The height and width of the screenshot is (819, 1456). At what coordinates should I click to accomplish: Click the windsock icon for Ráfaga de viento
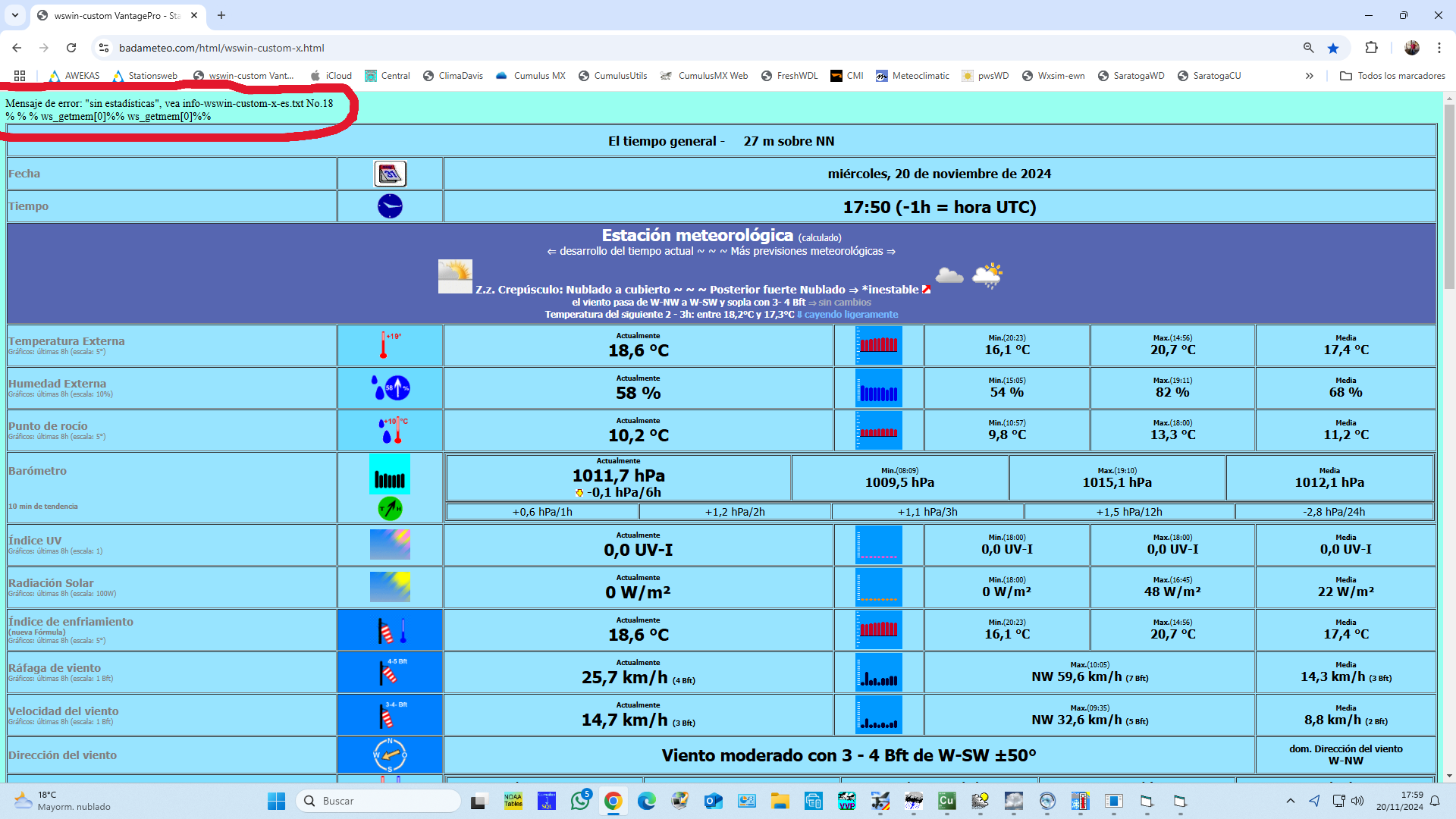[390, 673]
